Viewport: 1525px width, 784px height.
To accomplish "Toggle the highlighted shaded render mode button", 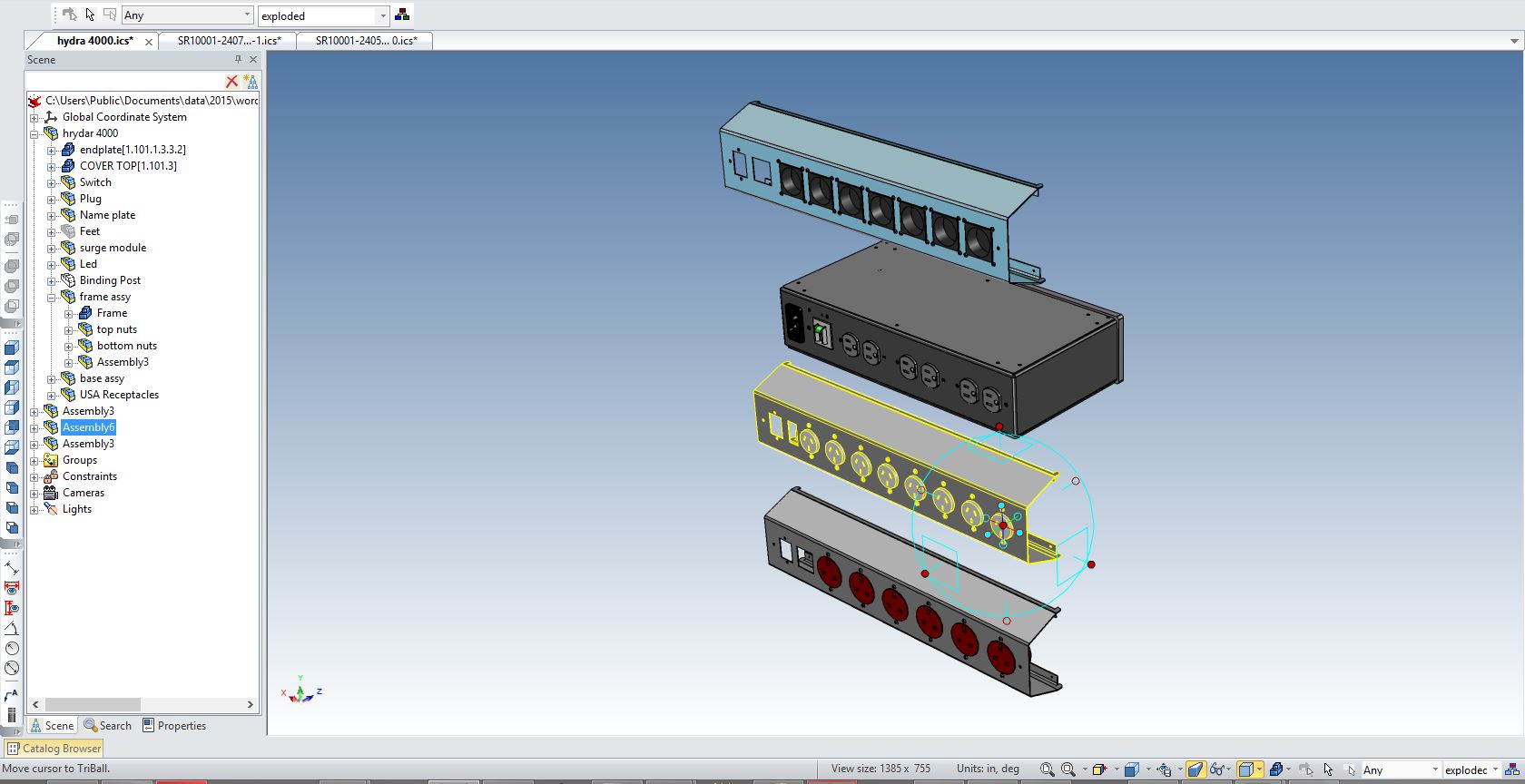I will [x=1195, y=769].
